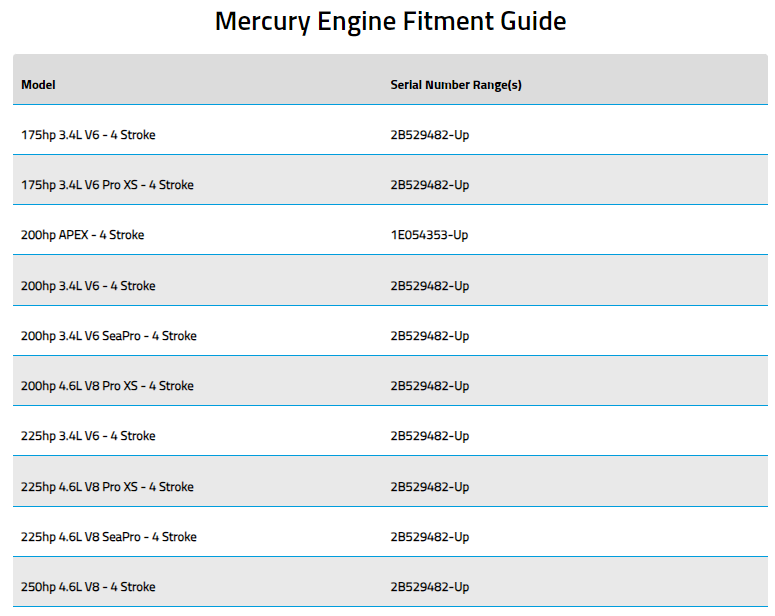This screenshot has height=616, width=775.
Task: Select 175hp 3.4L V6 Pro XS model
Action: click(x=107, y=185)
